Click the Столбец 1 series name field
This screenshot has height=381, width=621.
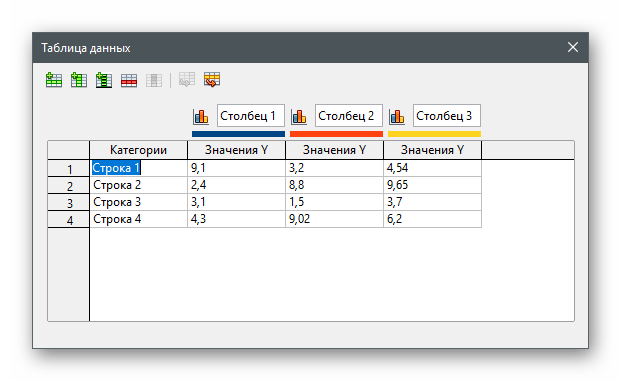point(251,116)
